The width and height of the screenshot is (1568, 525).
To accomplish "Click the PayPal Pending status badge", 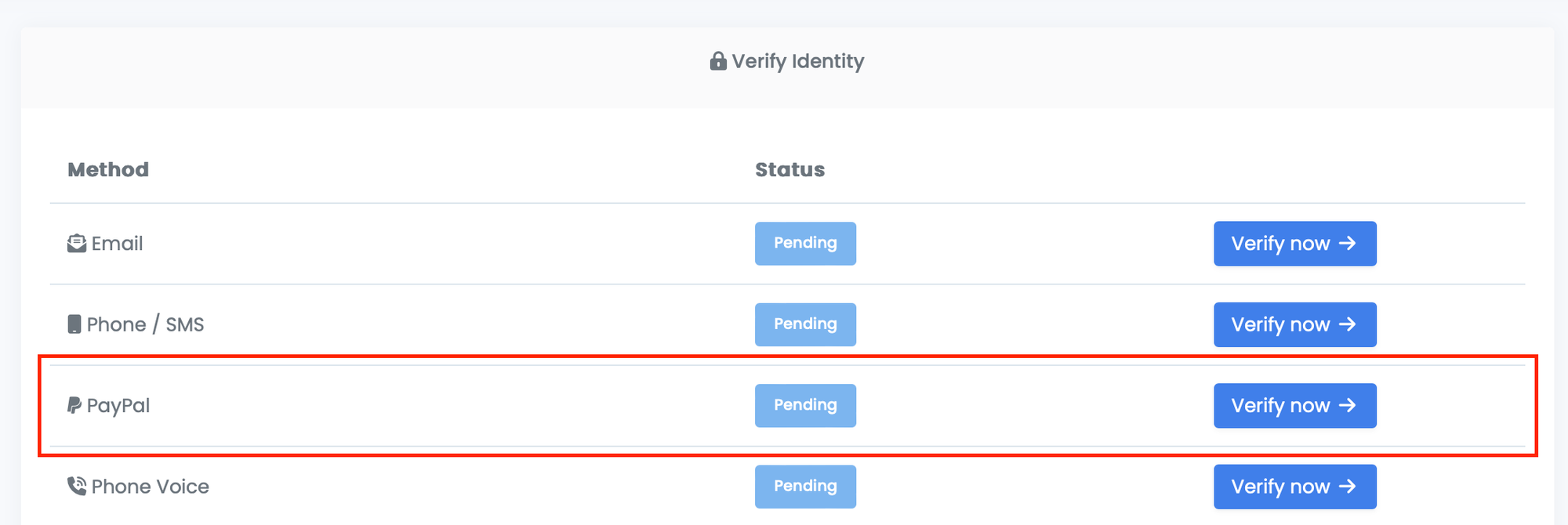I will click(x=805, y=406).
